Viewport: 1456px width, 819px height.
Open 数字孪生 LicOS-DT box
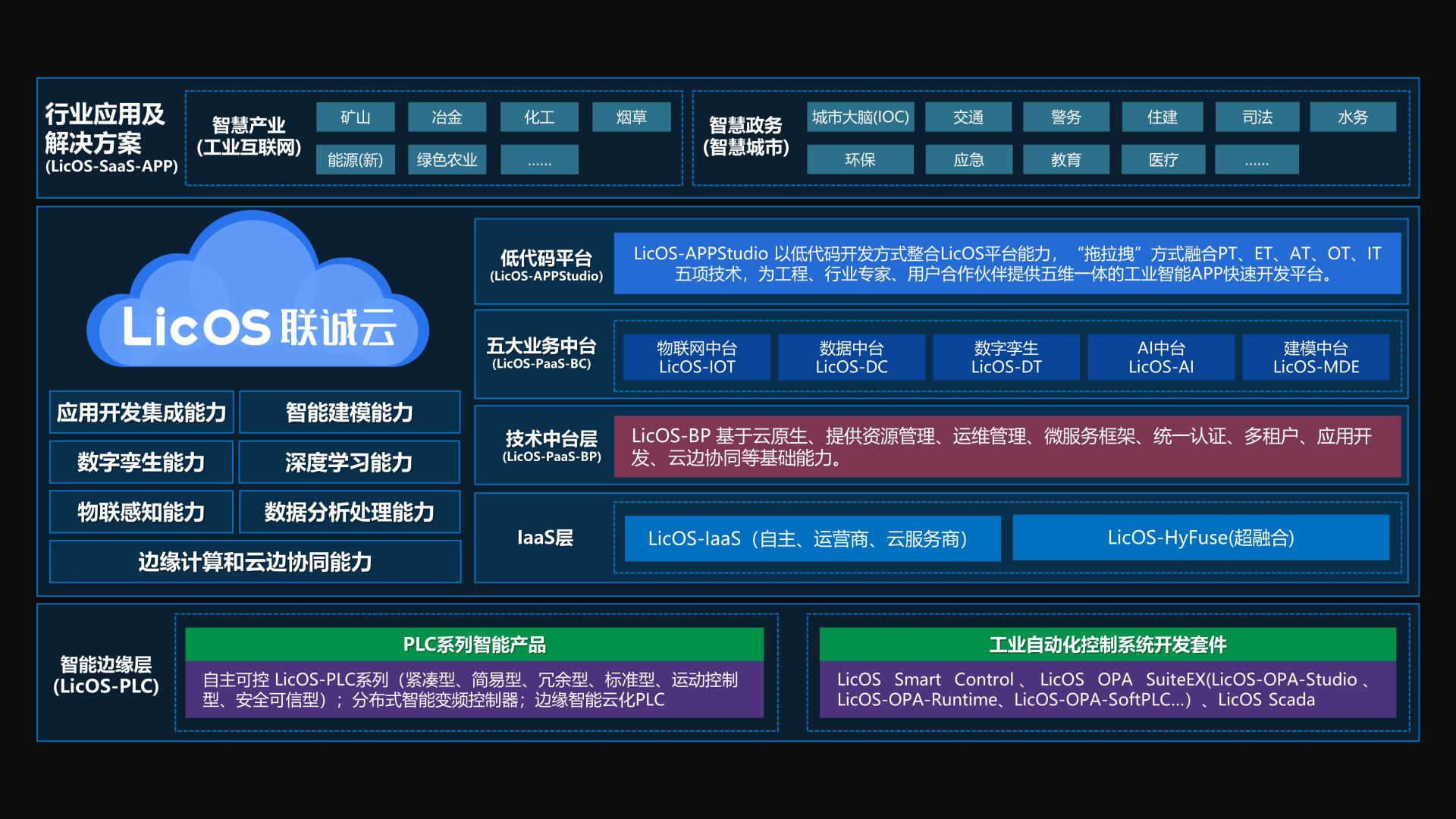[1006, 357]
